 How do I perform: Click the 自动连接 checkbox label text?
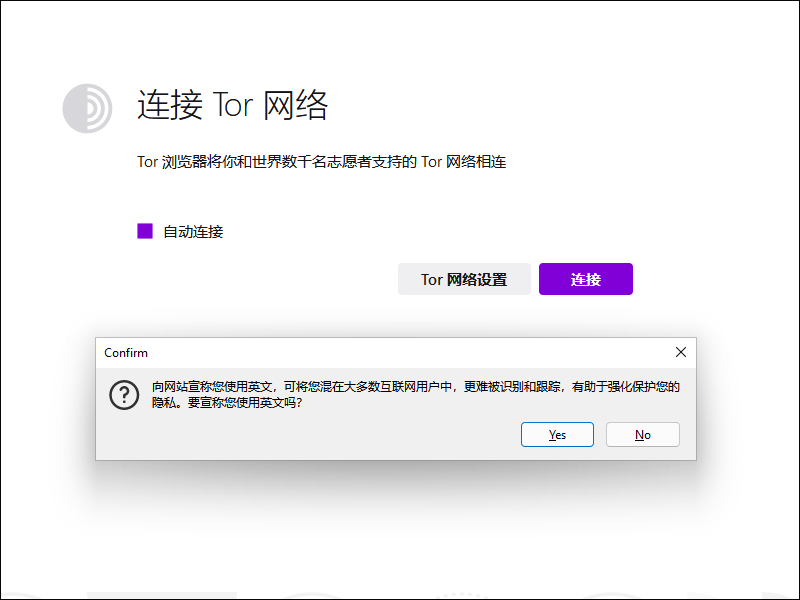[193, 232]
